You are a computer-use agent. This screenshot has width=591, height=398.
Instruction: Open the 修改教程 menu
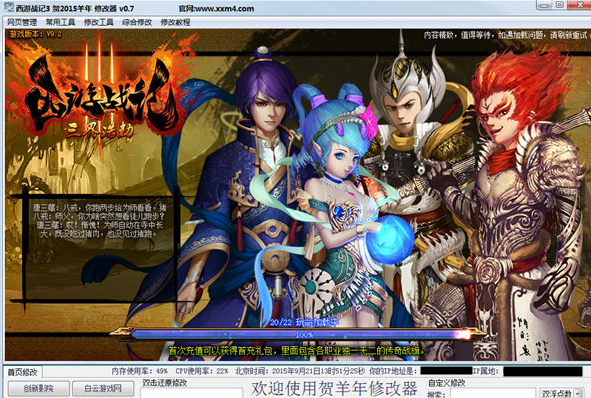(175, 22)
